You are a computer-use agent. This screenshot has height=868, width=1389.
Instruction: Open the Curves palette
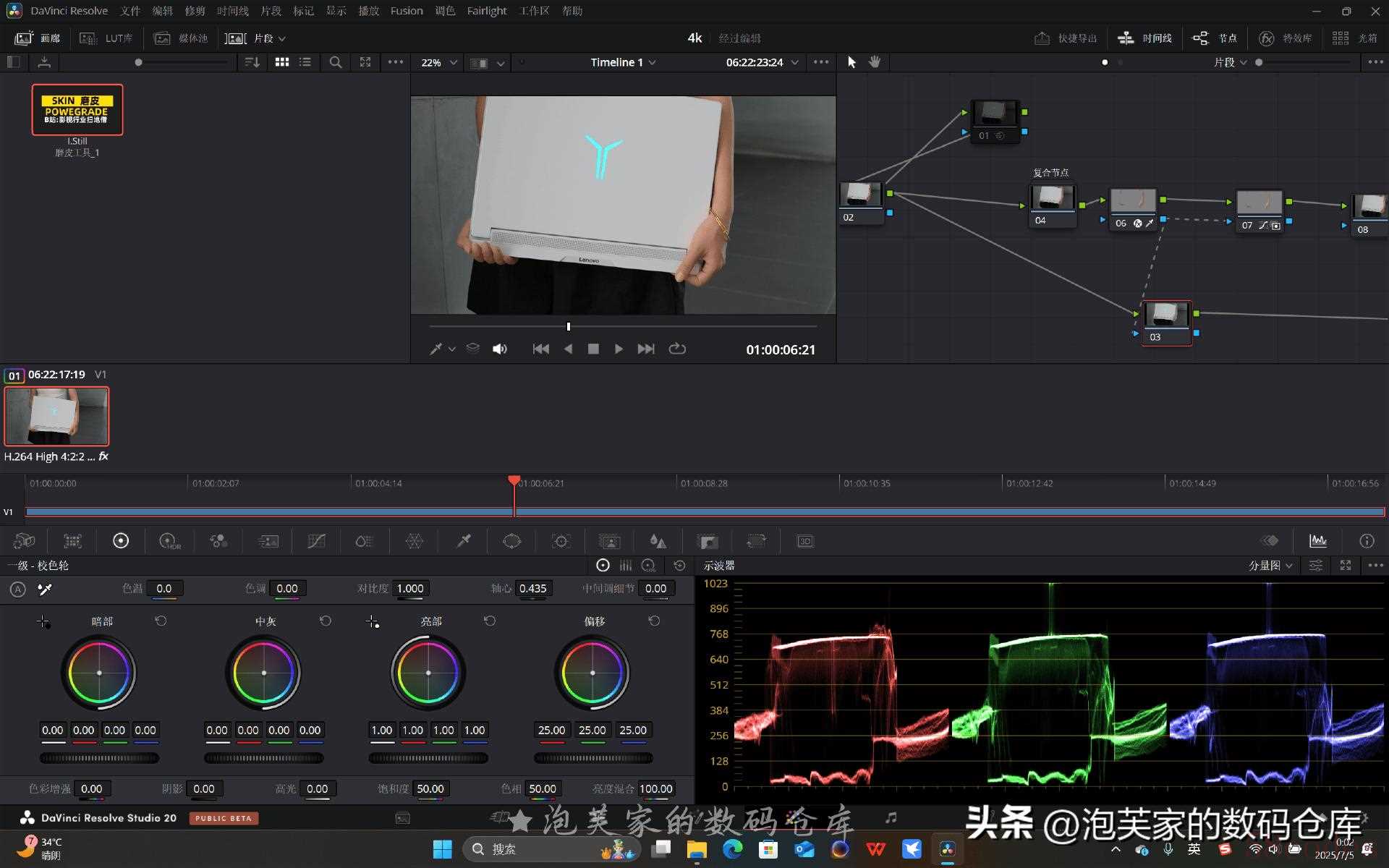316,541
